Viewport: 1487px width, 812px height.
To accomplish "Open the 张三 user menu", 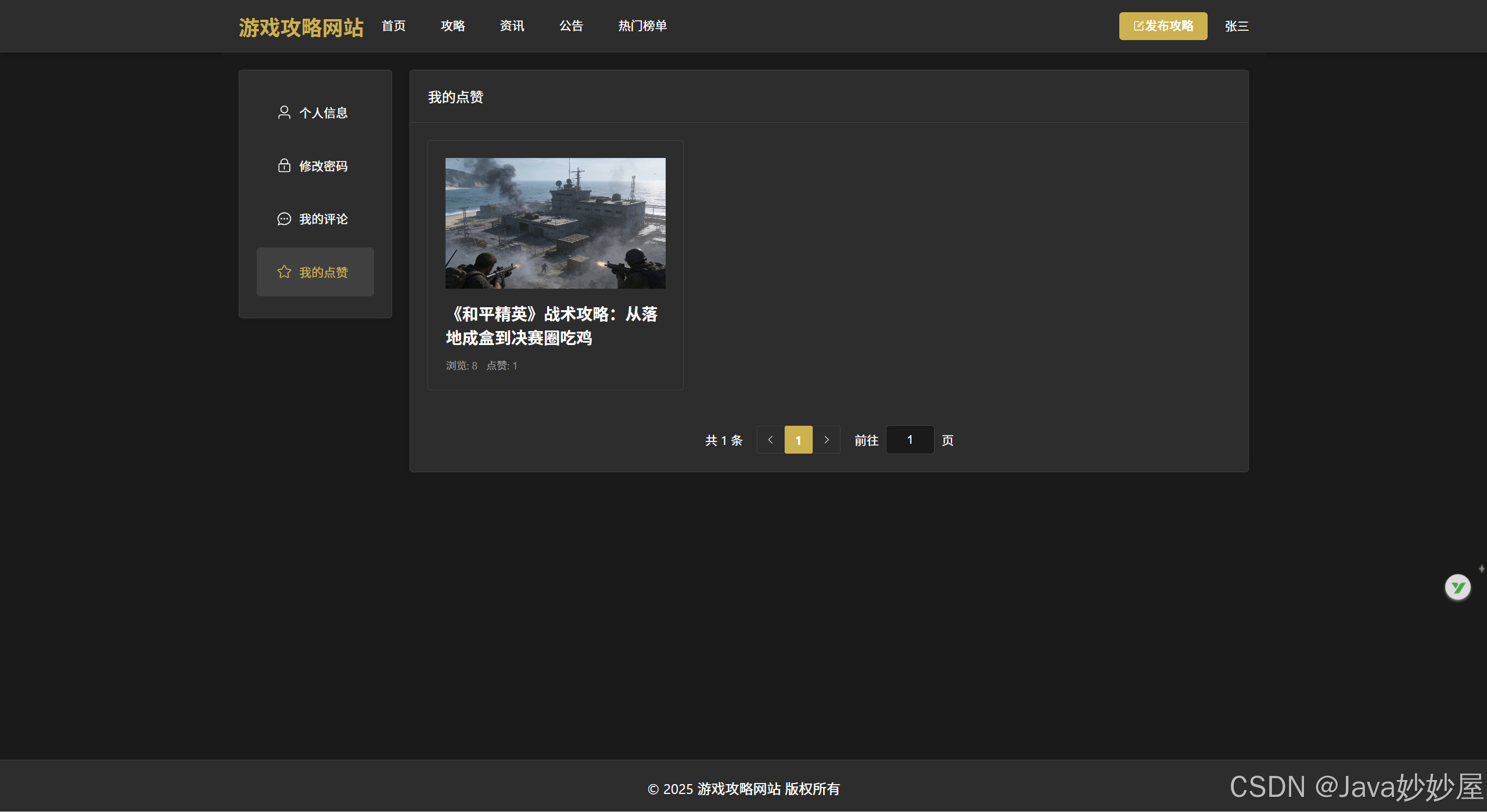I will [1237, 26].
